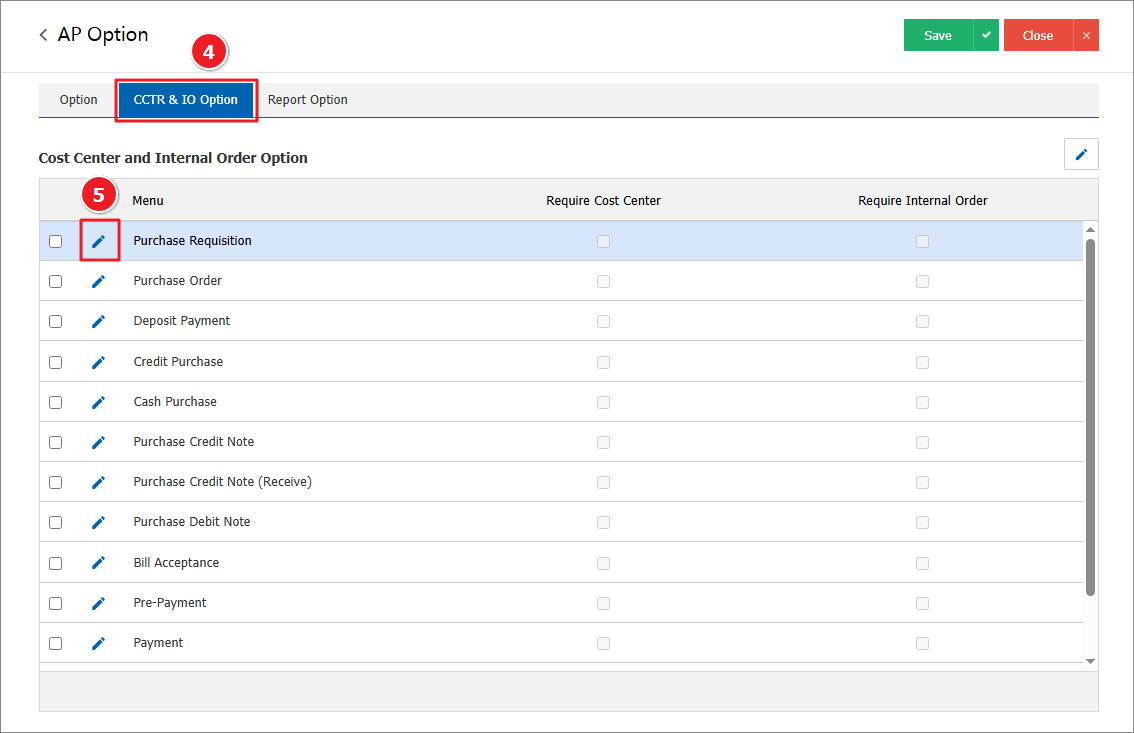This screenshot has height=733, width=1134.
Task: Check the Payment row selection box
Action: coord(56,643)
